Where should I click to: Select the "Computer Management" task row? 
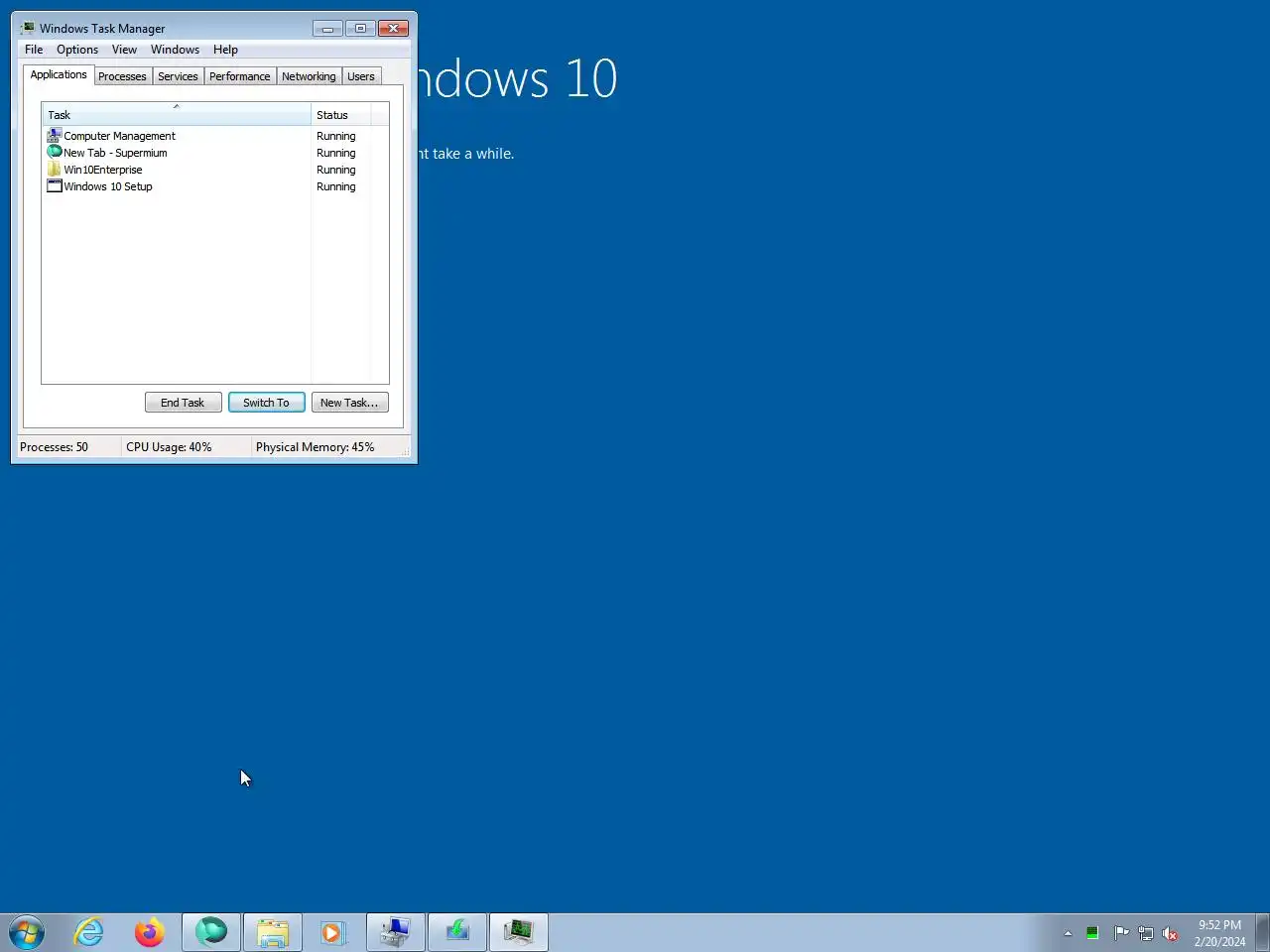pos(214,136)
